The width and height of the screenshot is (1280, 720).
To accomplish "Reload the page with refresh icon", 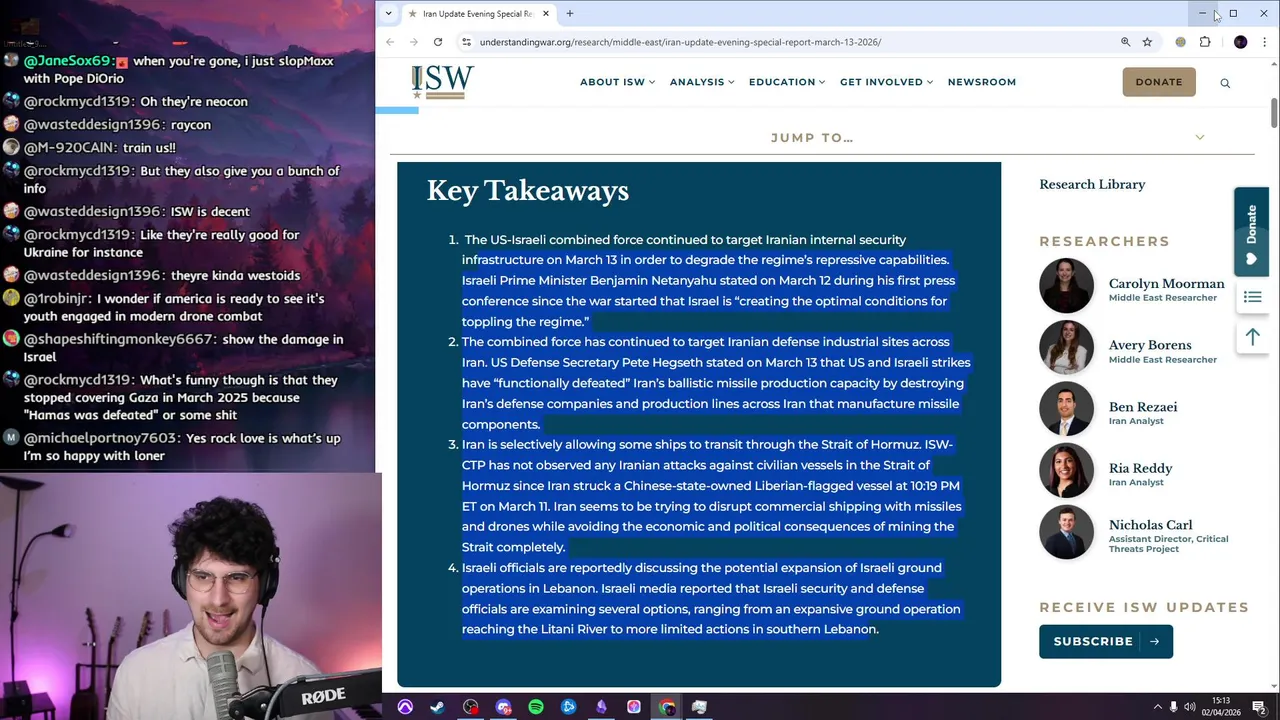I will pyautogui.click(x=438, y=42).
